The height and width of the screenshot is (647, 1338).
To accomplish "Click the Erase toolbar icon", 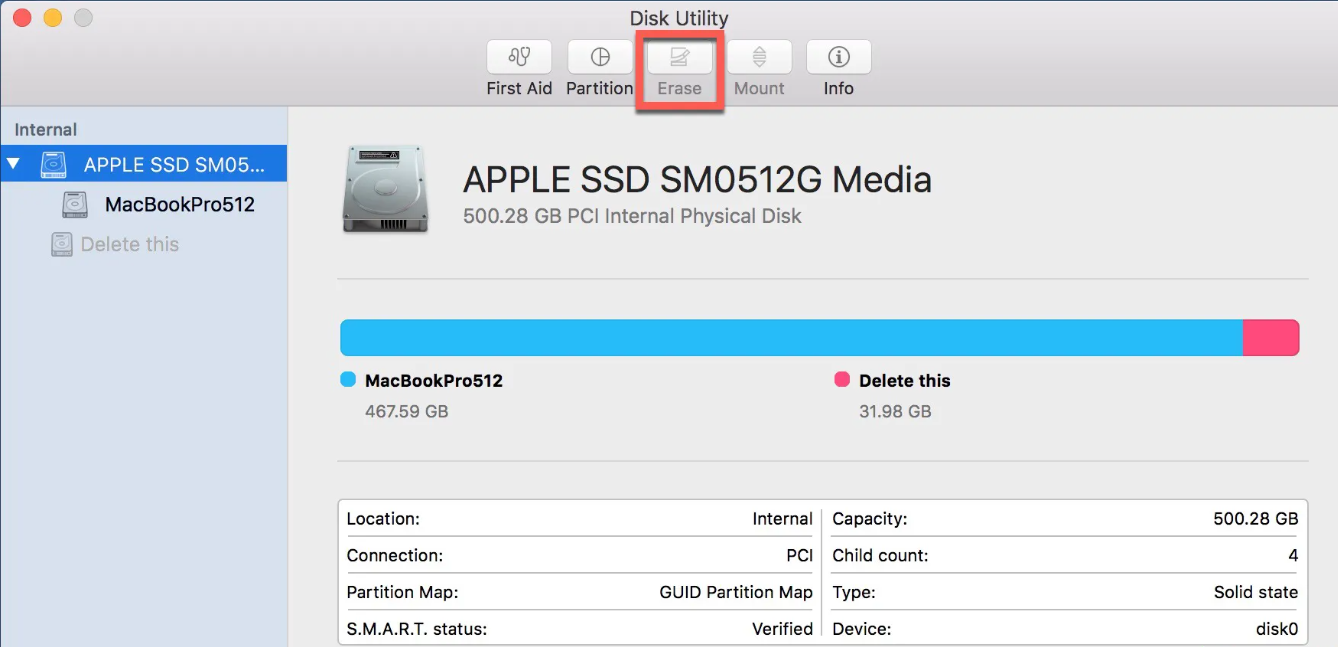I will click(x=680, y=57).
